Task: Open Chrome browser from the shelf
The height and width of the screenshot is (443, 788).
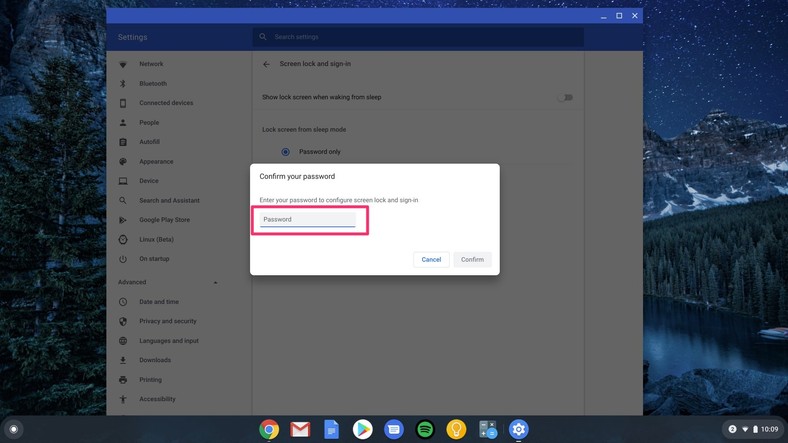Action: (269, 429)
